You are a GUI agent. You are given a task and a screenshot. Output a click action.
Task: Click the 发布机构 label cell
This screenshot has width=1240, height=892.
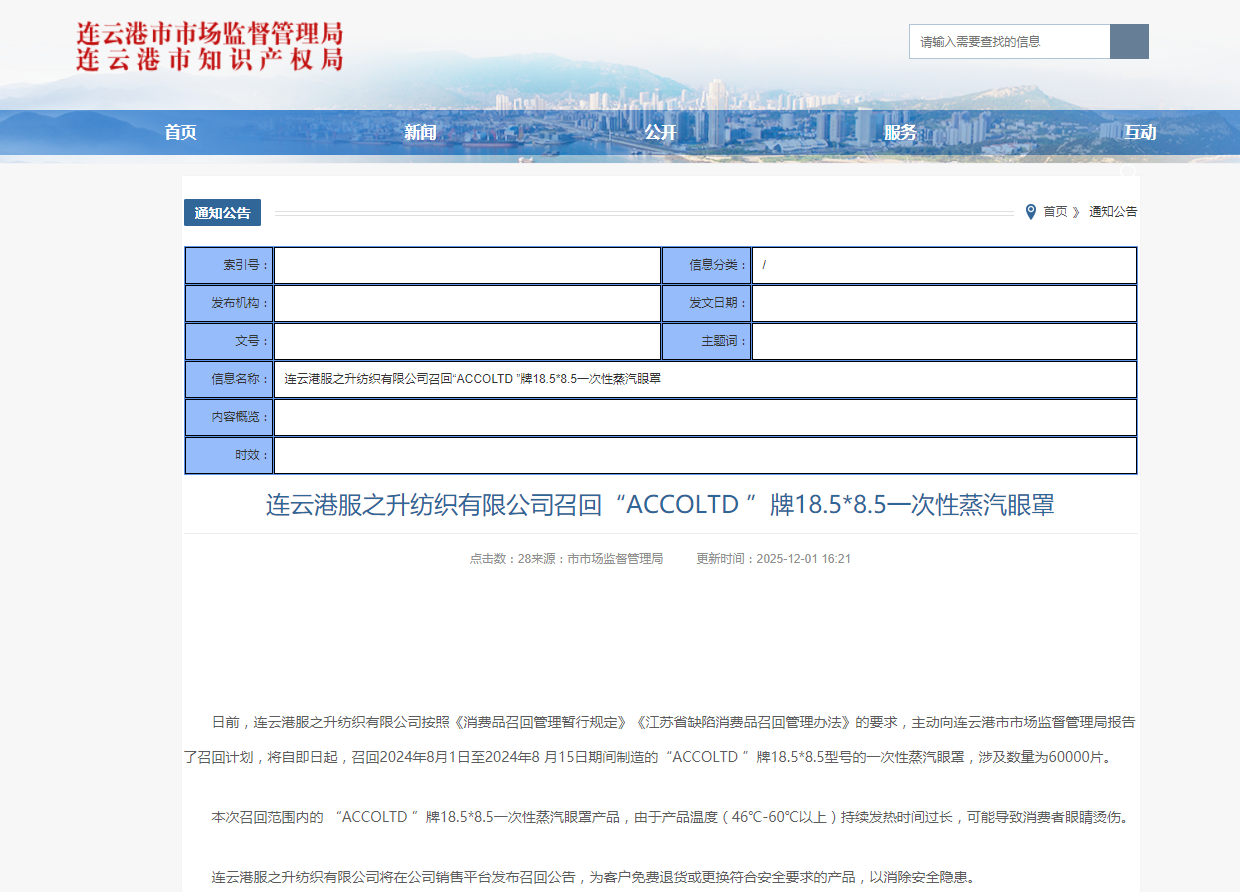point(229,303)
